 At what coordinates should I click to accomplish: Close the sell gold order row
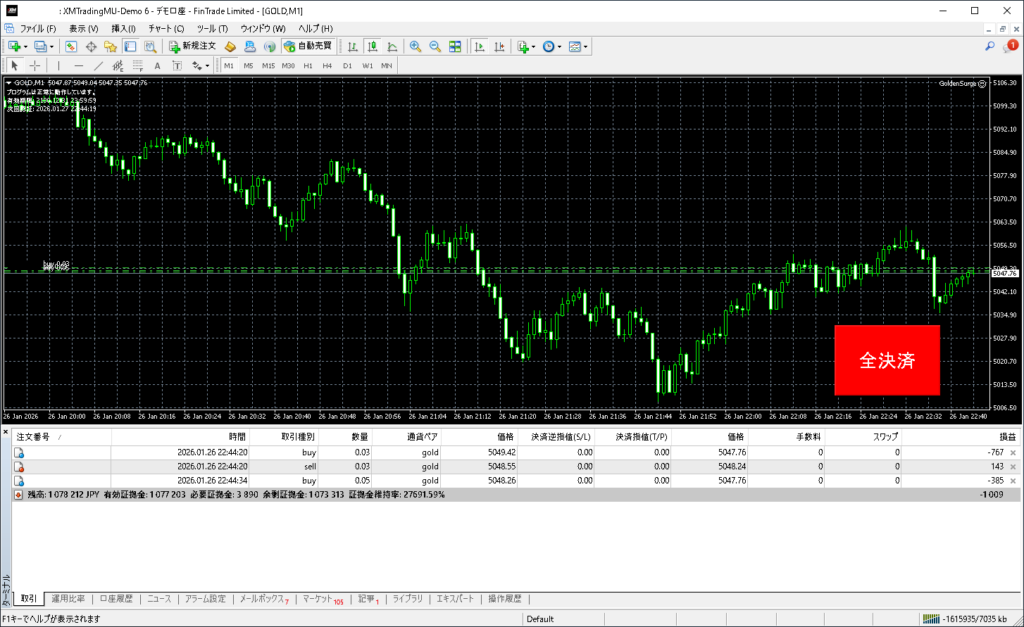(1013, 466)
